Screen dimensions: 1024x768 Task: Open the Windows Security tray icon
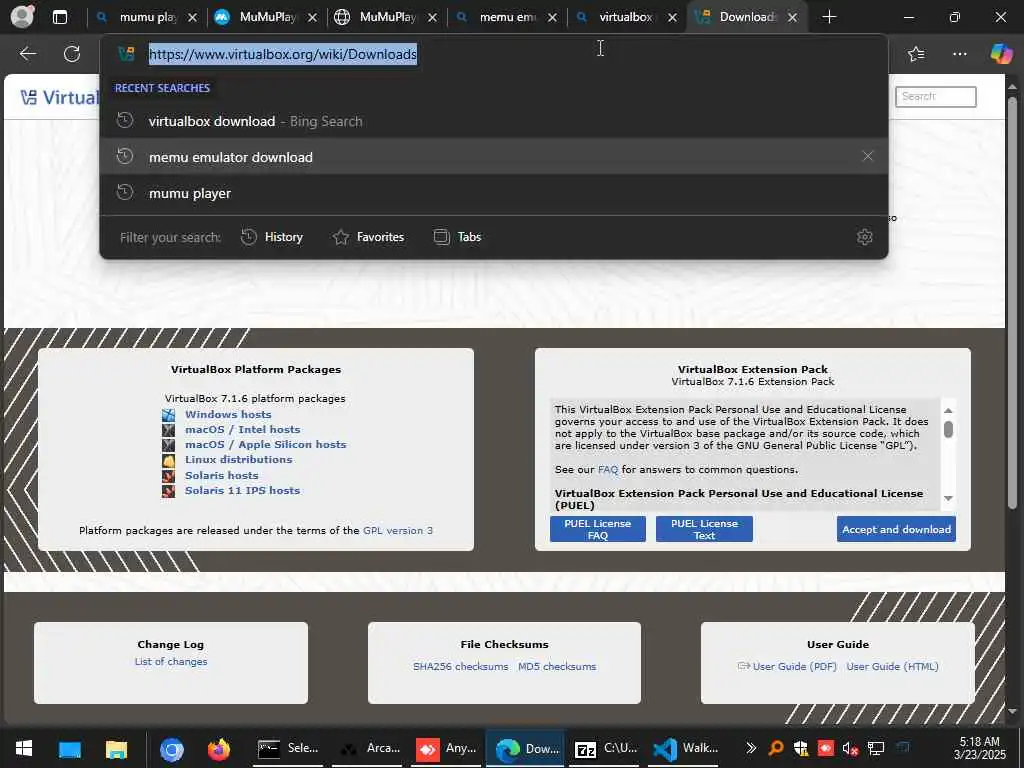pos(801,748)
